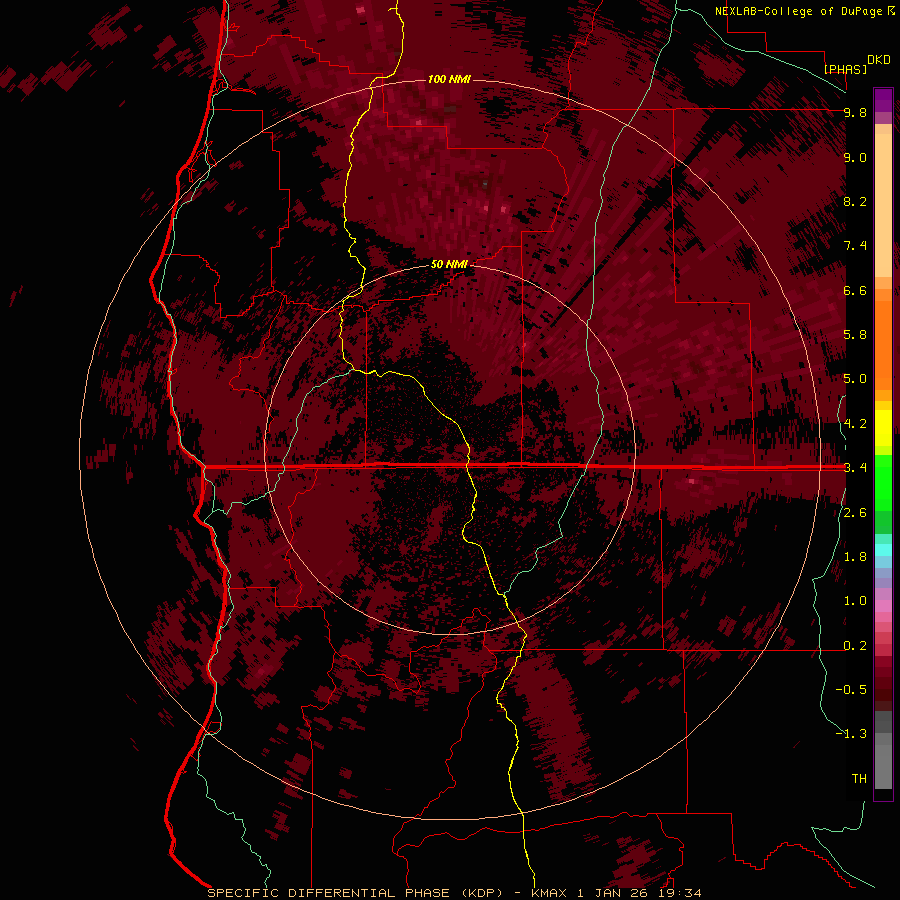Select the 5.8 value on the scale

855,335
